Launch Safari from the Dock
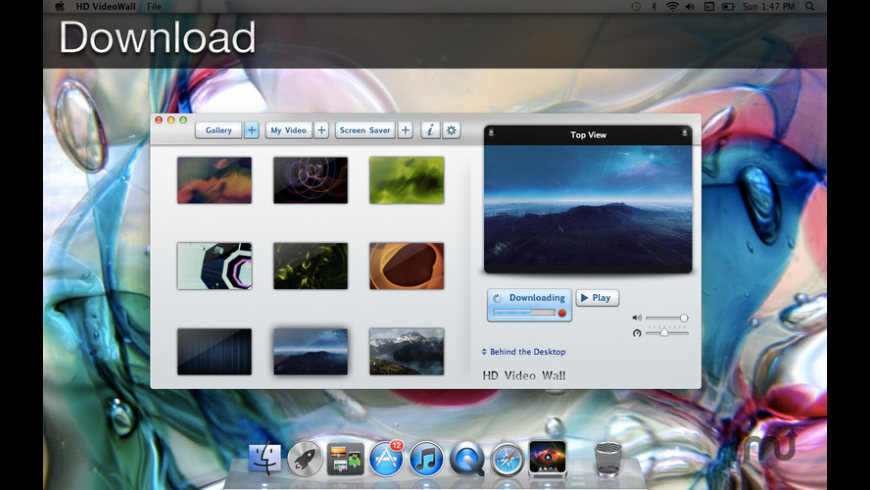 pos(507,459)
